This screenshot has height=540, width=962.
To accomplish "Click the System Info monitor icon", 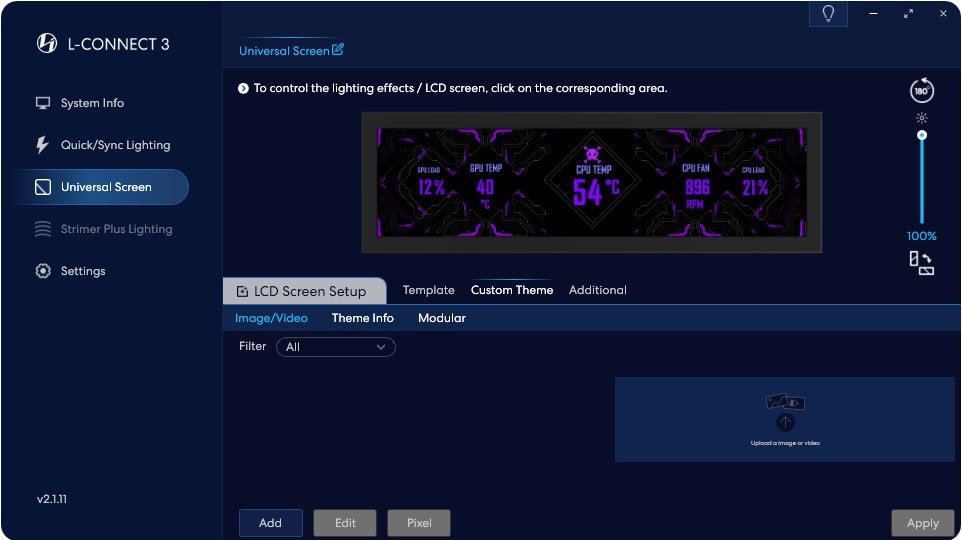I will [43, 103].
